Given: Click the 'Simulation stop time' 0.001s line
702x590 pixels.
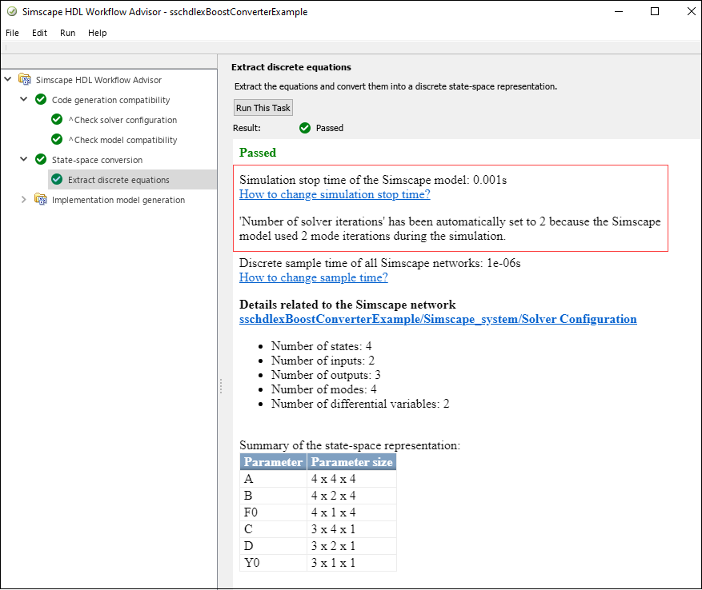Looking at the screenshot, I should [373, 180].
